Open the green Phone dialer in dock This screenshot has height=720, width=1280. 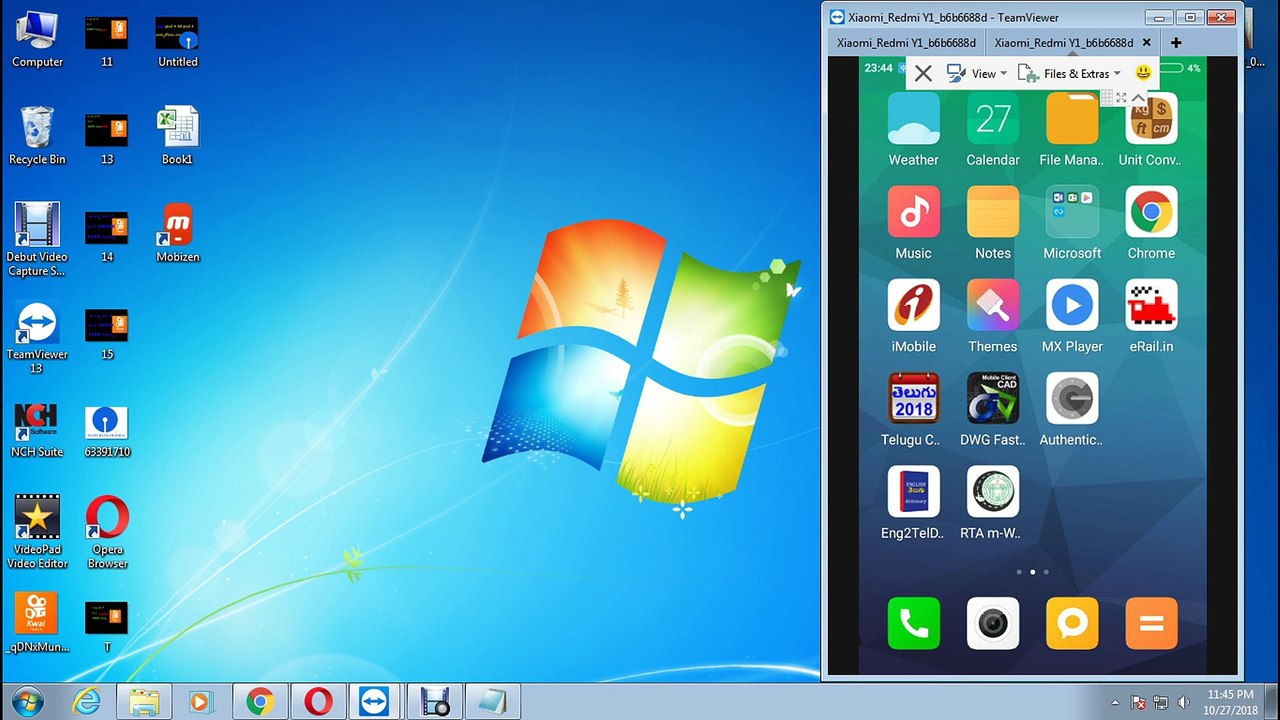[913, 624]
